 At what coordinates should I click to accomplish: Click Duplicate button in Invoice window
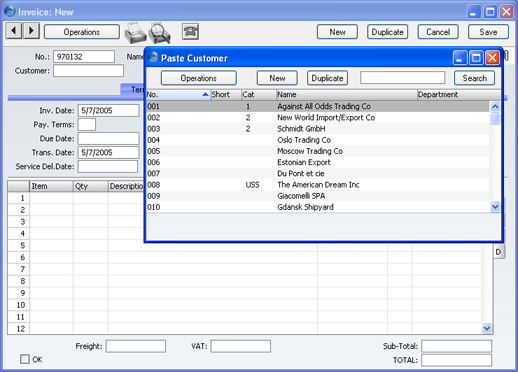[x=387, y=32]
